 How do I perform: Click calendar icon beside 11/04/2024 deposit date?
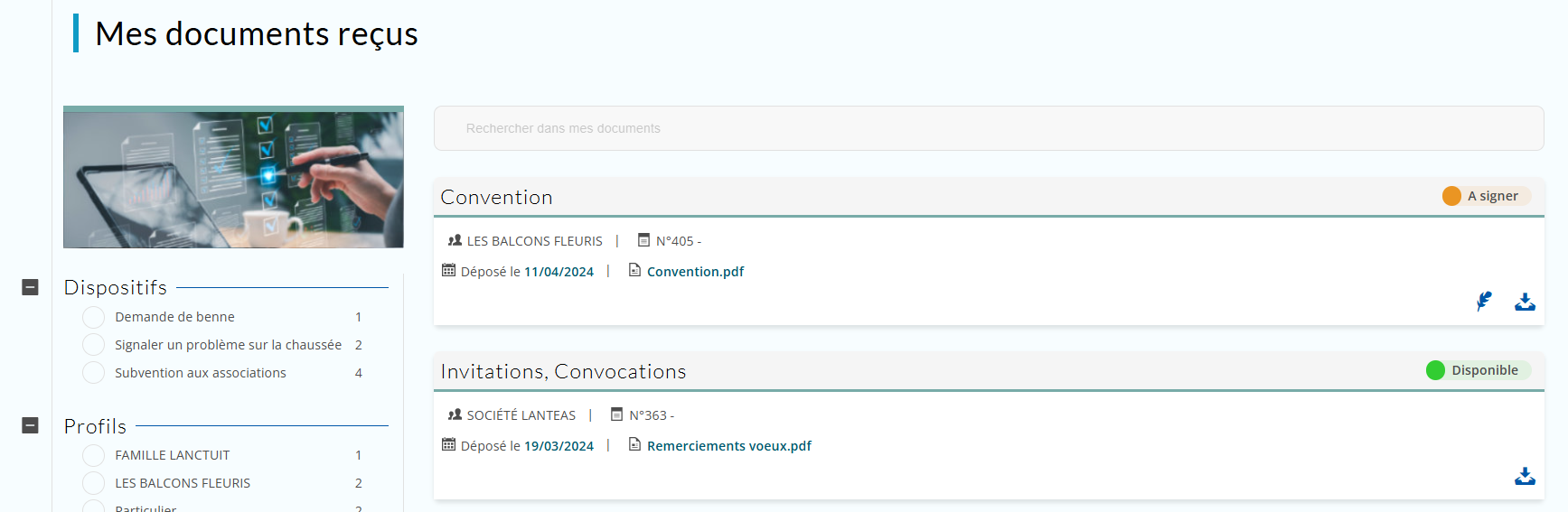click(448, 271)
